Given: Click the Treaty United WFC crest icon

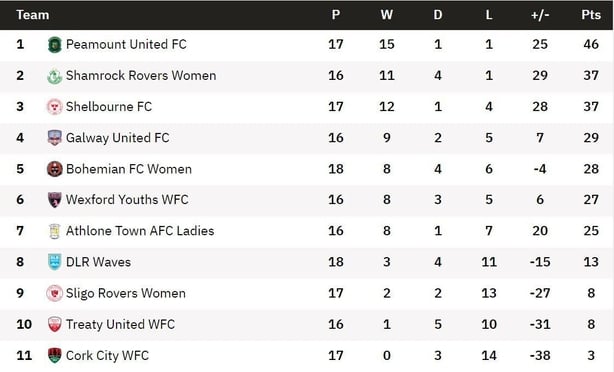Looking at the screenshot, I should tap(54, 324).
